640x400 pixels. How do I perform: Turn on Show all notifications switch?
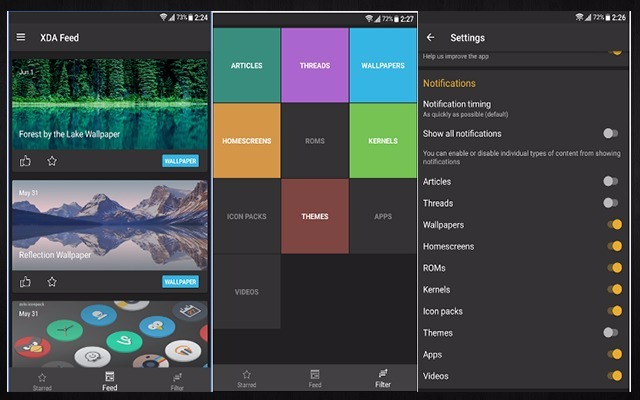[610, 133]
